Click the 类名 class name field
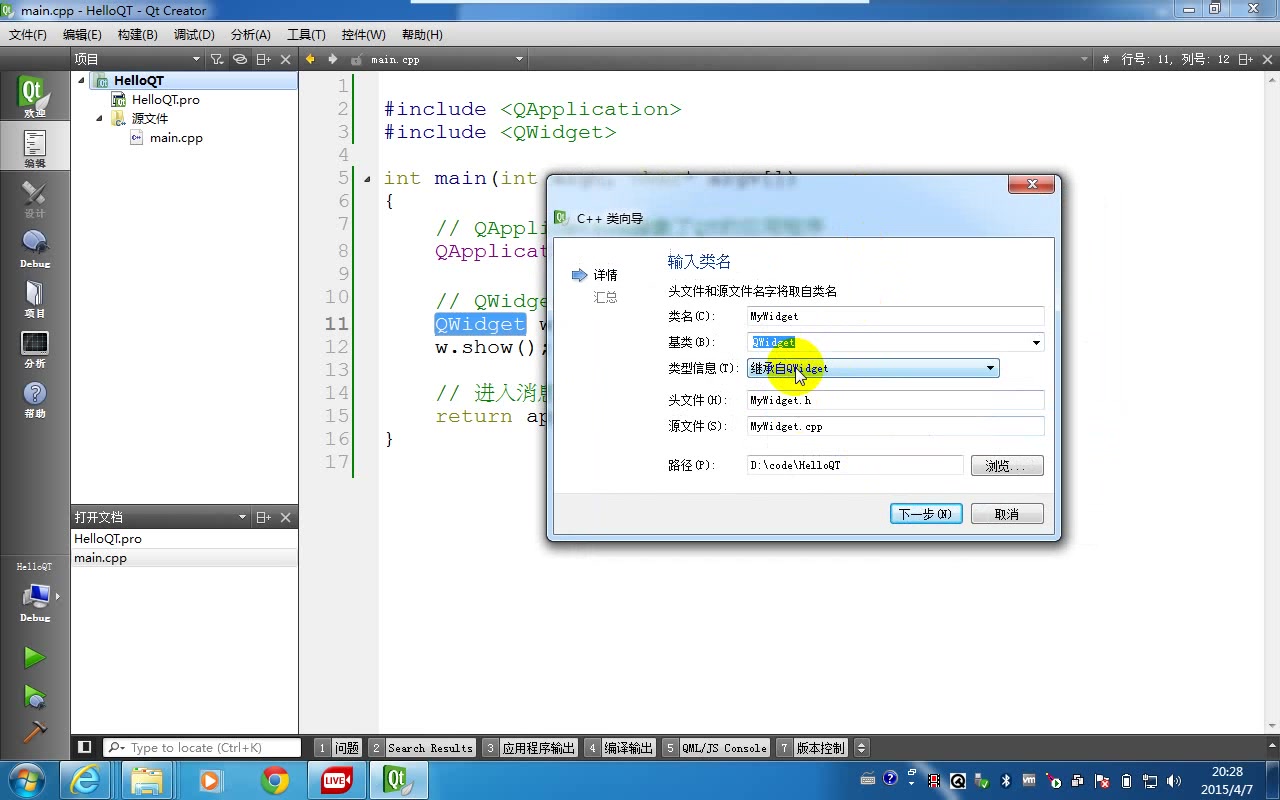Screen dimensions: 1280x800 [895, 316]
